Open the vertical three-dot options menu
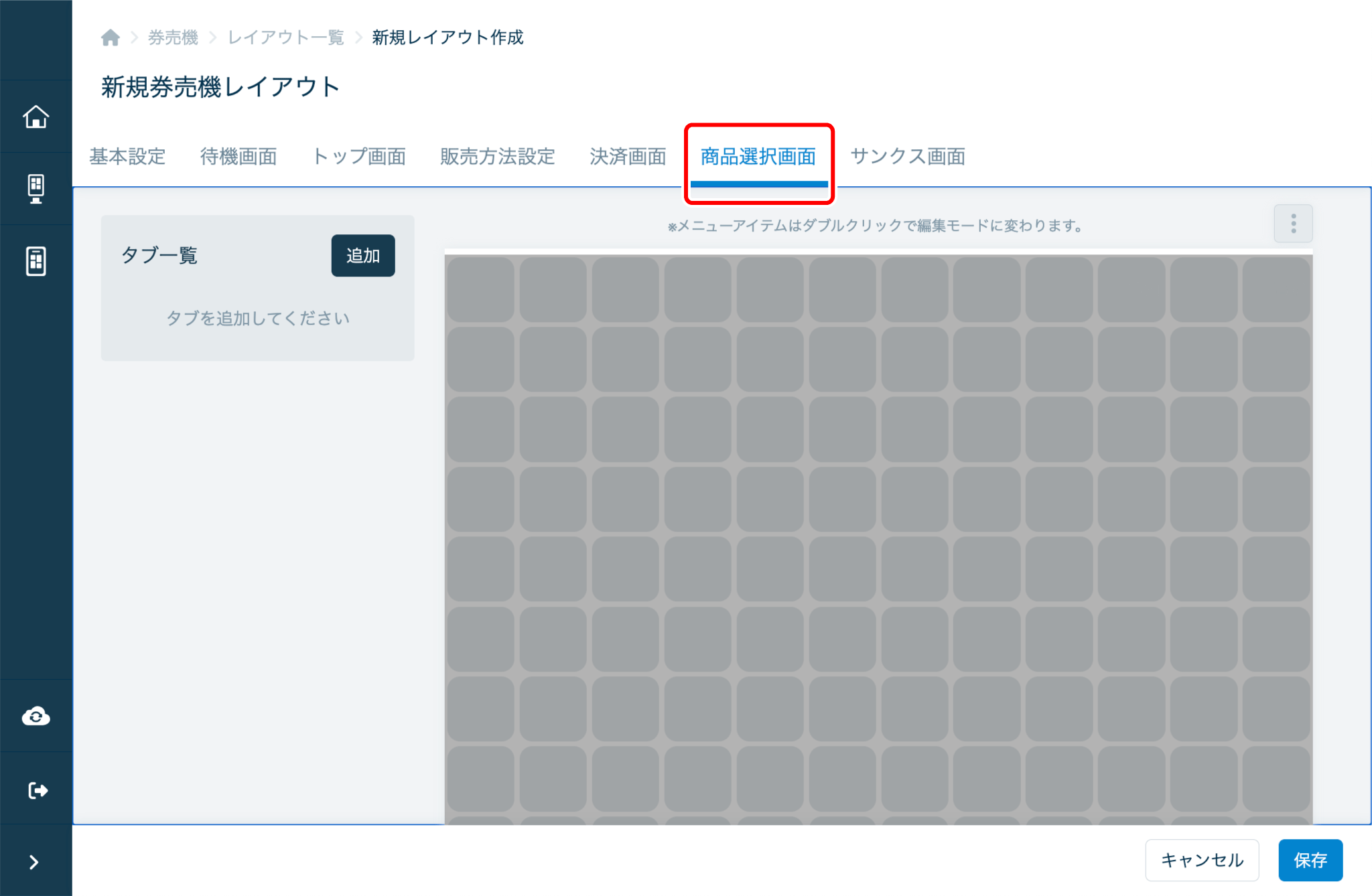 pos(1293,224)
